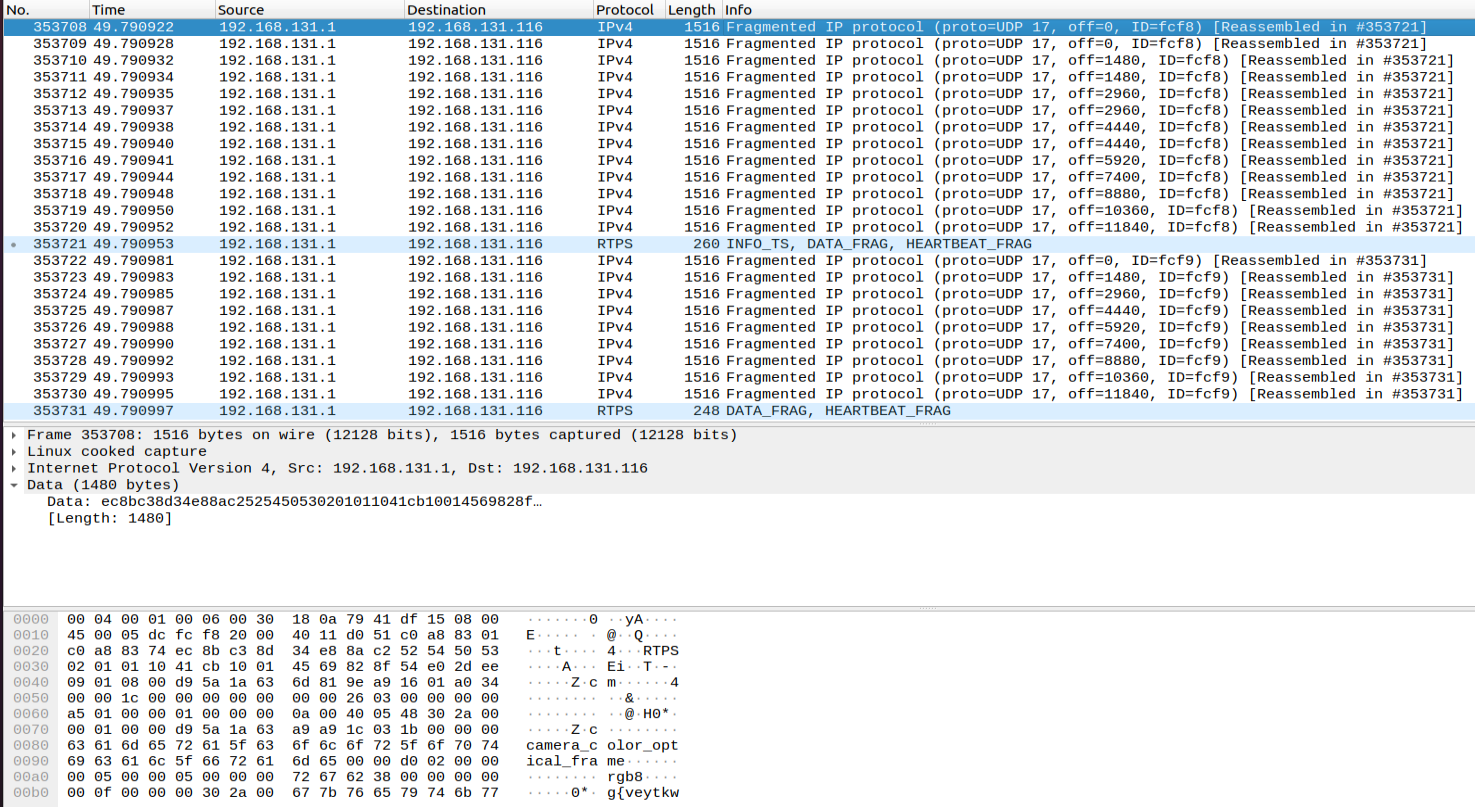The width and height of the screenshot is (1475, 807).
Task: Sort by the Time column header
Action: [x=152, y=9]
